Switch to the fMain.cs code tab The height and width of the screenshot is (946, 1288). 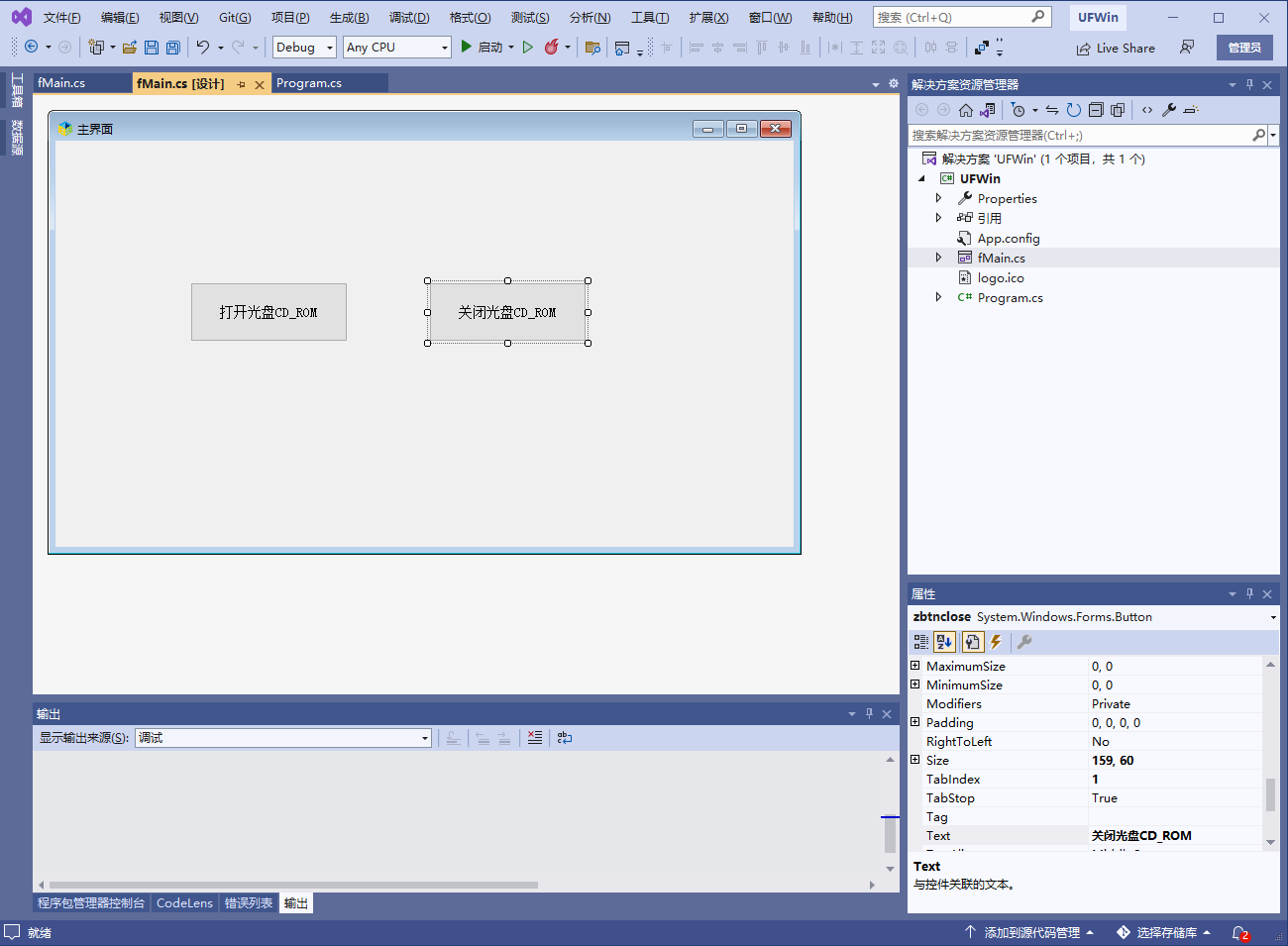pos(61,83)
